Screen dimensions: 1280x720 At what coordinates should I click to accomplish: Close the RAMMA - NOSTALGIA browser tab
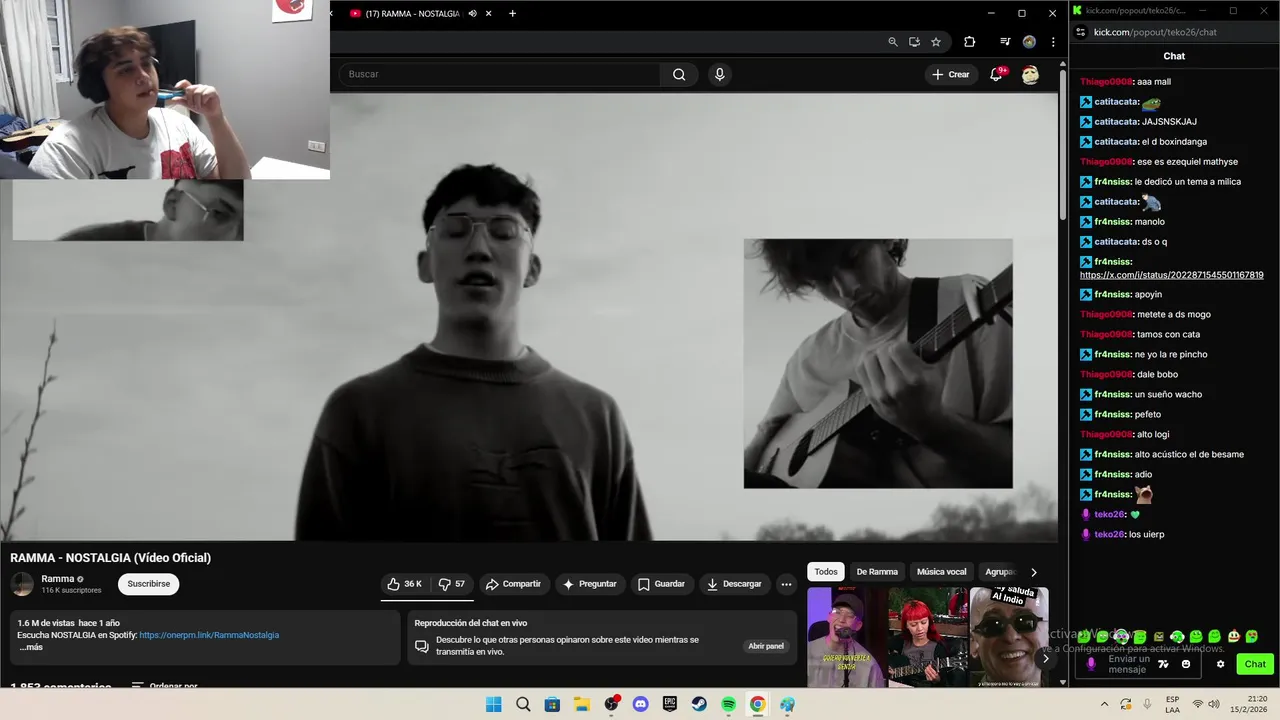[x=488, y=14]
